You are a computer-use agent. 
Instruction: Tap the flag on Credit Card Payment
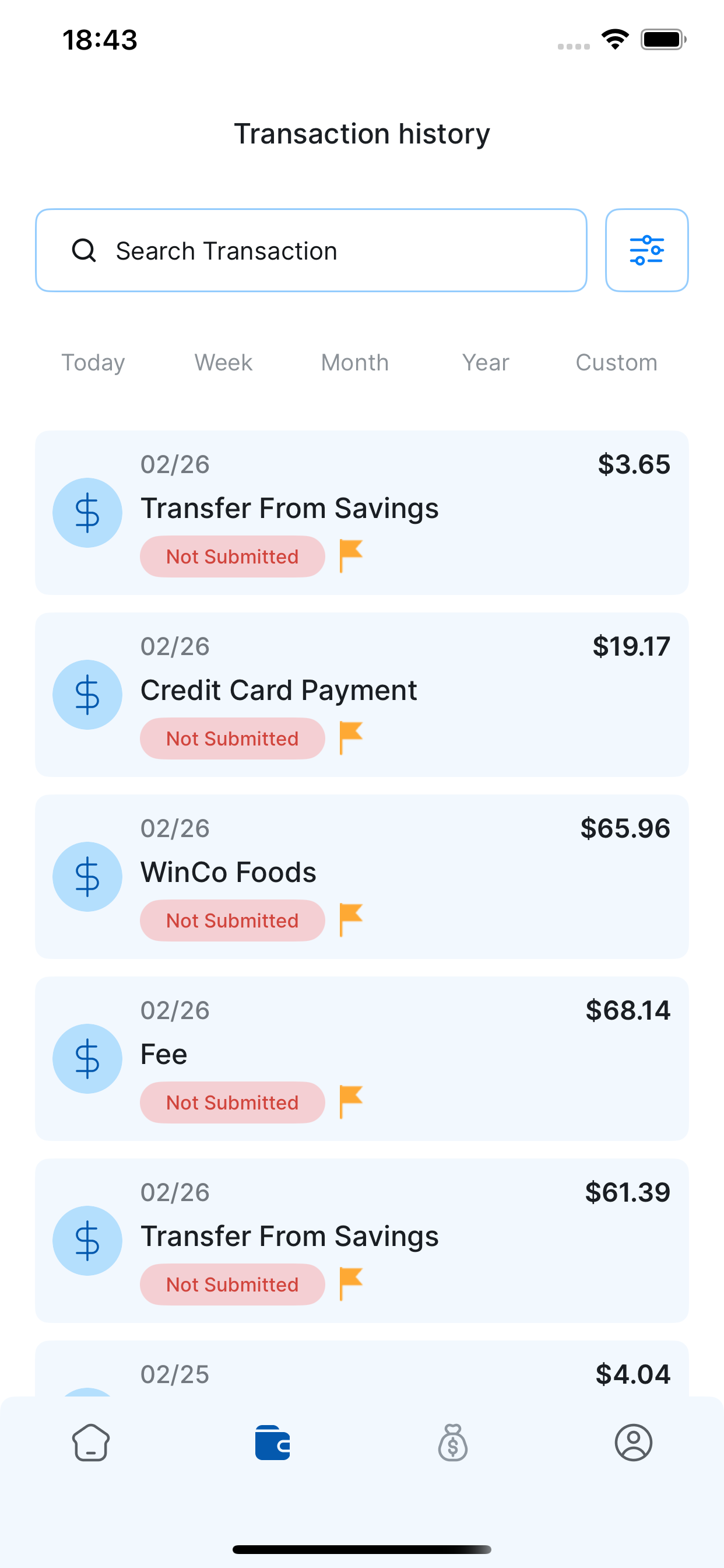point(351,737)
